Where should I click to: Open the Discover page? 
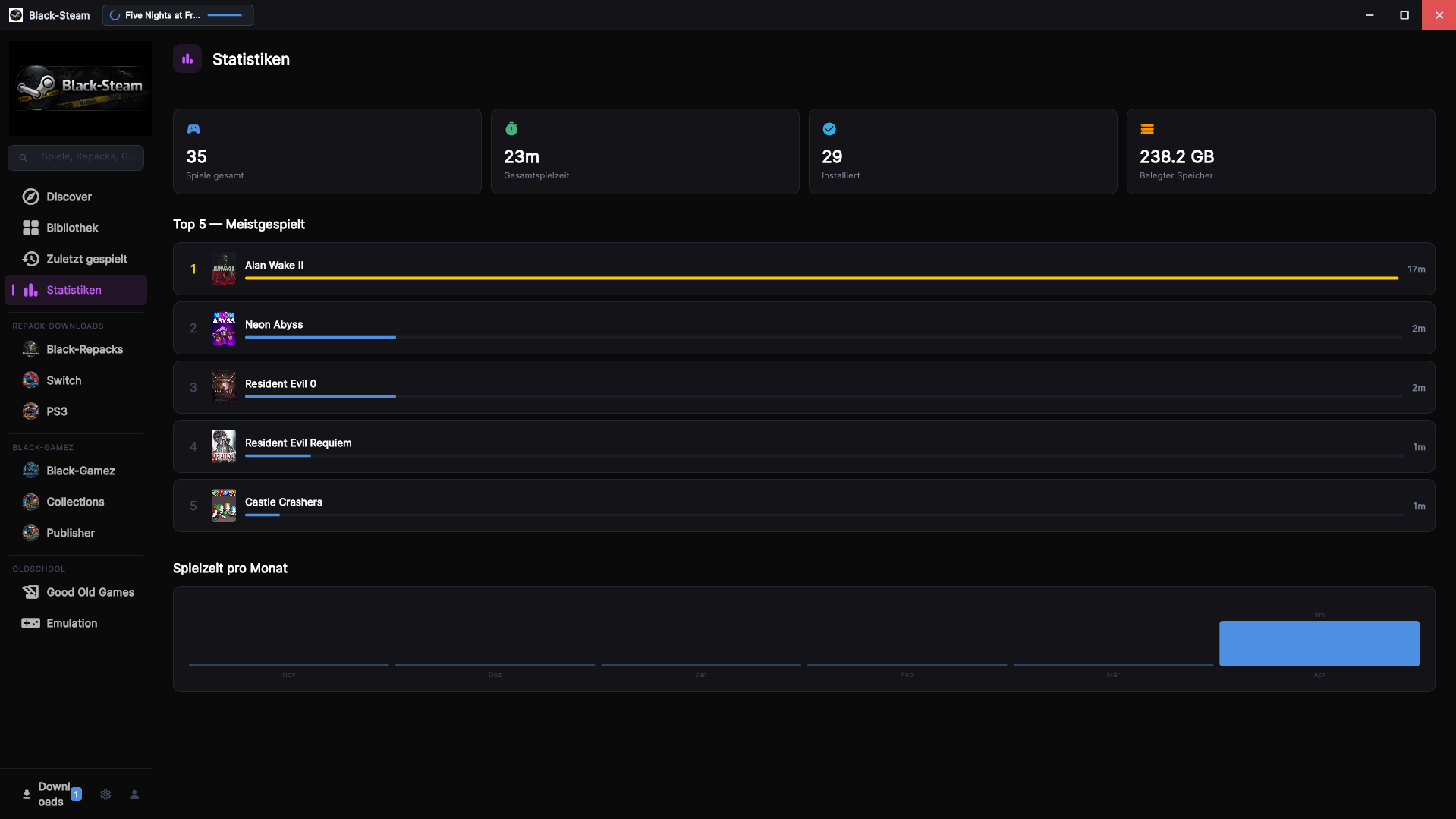pos(76,197)
